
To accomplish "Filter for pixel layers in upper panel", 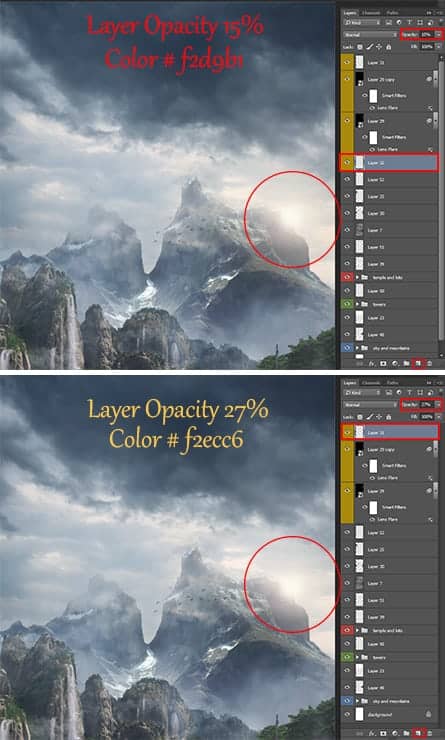I will point(388,22).
